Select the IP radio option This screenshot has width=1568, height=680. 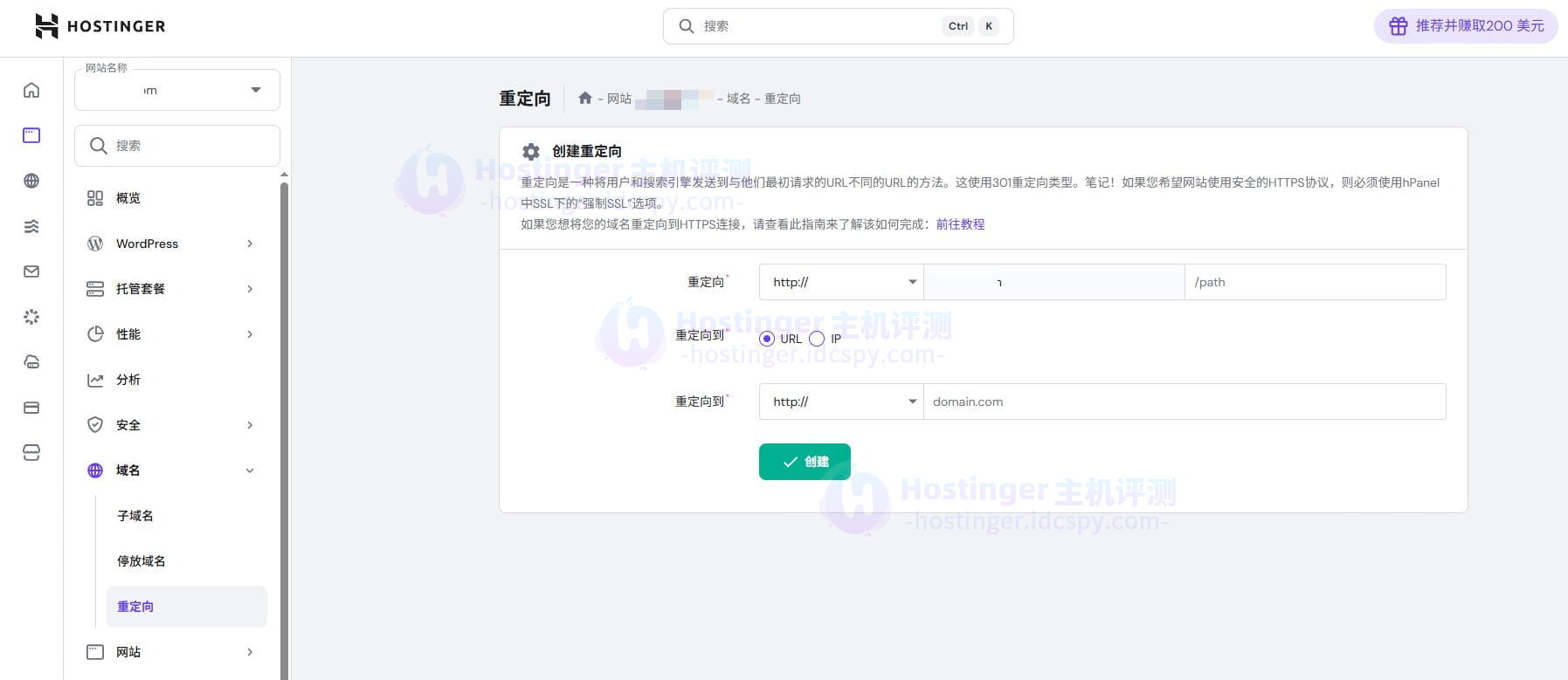817,339
